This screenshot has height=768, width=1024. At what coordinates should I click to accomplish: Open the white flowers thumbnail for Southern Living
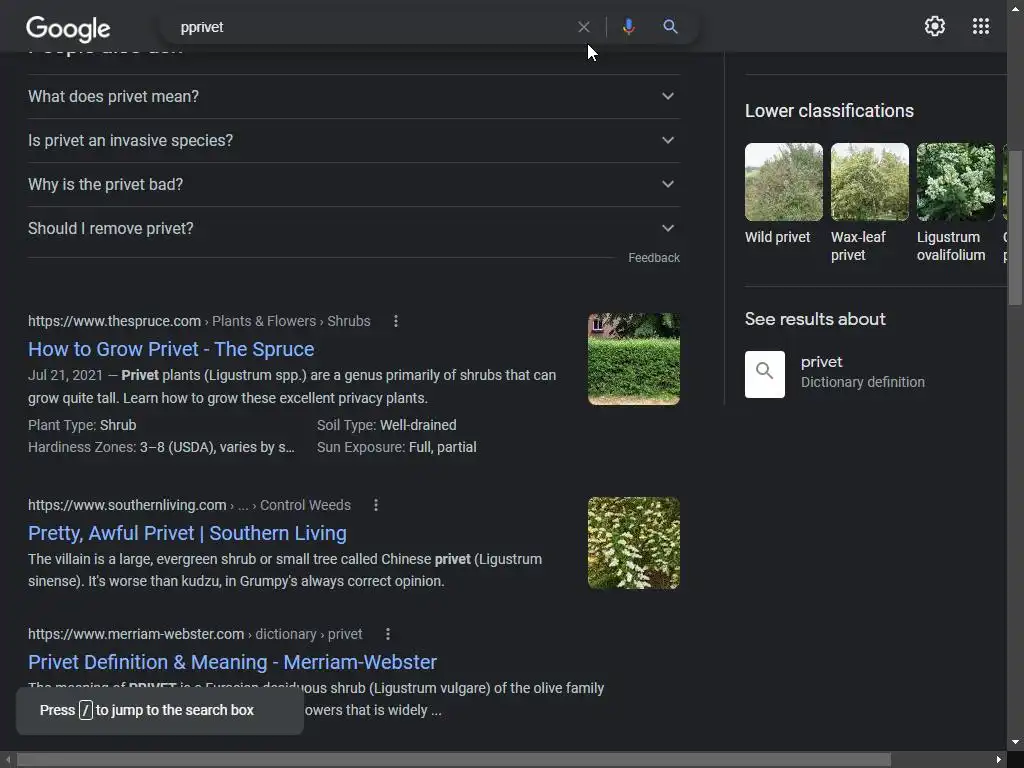(x=633, y=543)
